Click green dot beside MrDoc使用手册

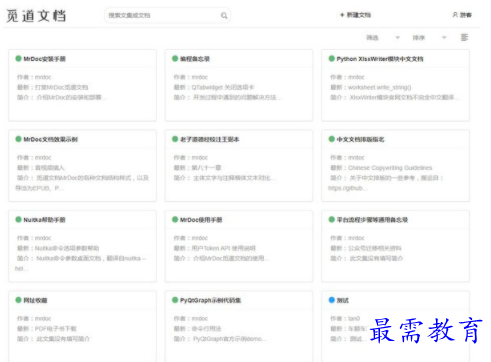tap(175, 219)
